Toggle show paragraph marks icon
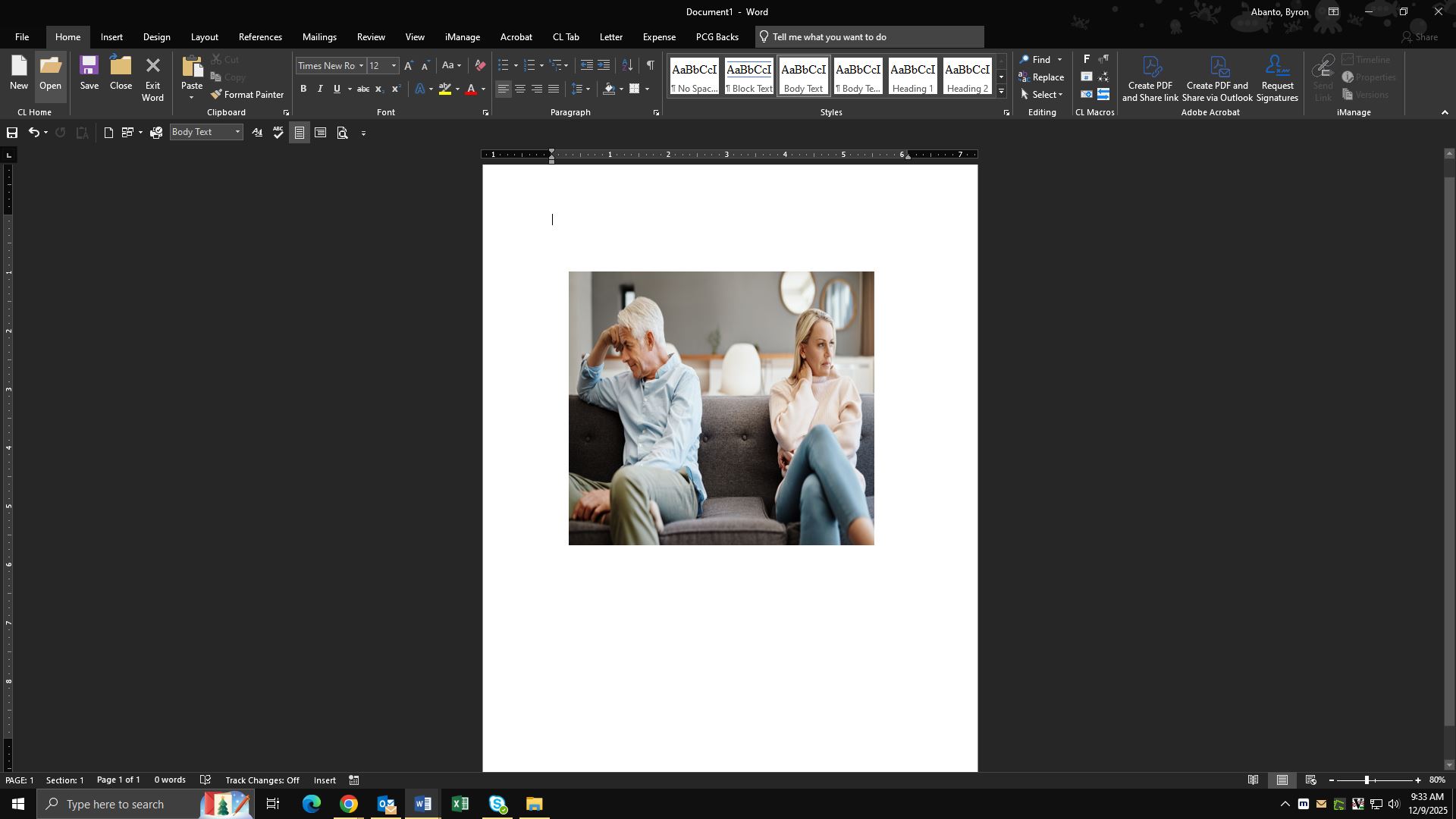The height and width of the screenshot is (819, 1456). pyautogui.click(x=650, y=65)
